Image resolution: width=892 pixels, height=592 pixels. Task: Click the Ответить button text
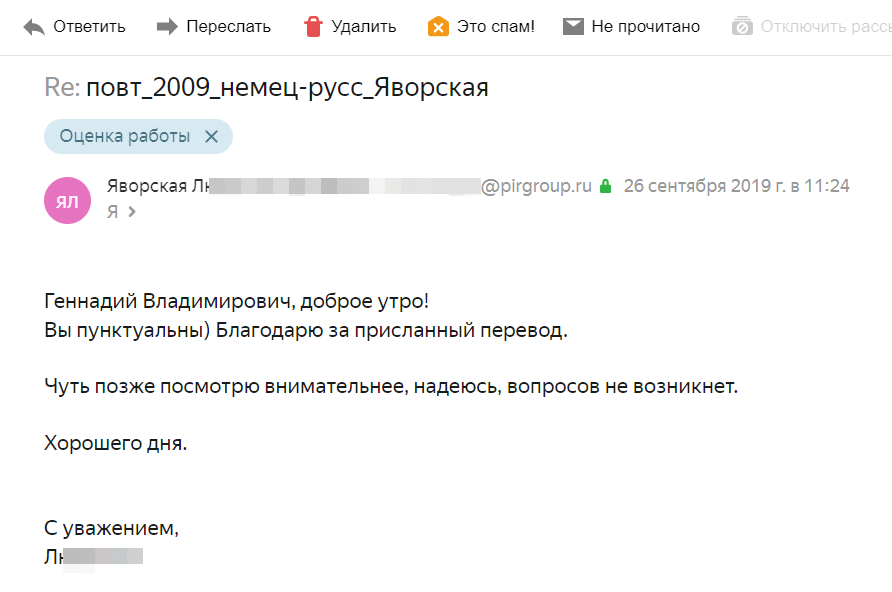point(89,27)
